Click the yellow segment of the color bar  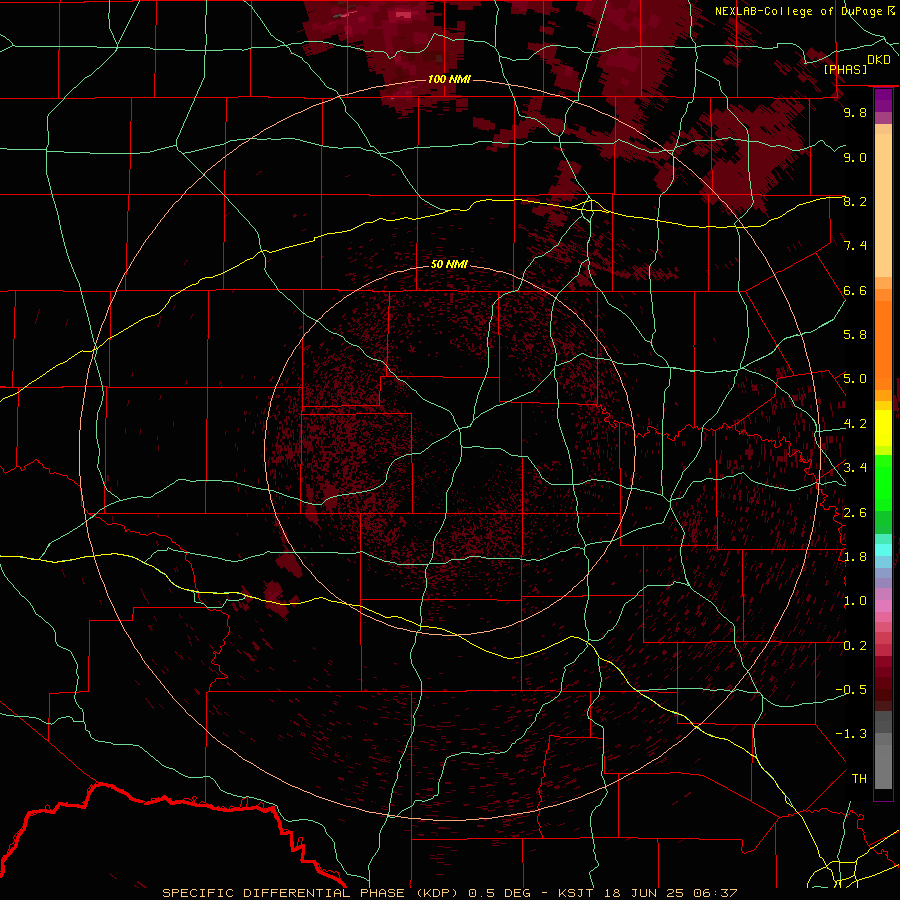pyautogui.click(x=883, y=428)
